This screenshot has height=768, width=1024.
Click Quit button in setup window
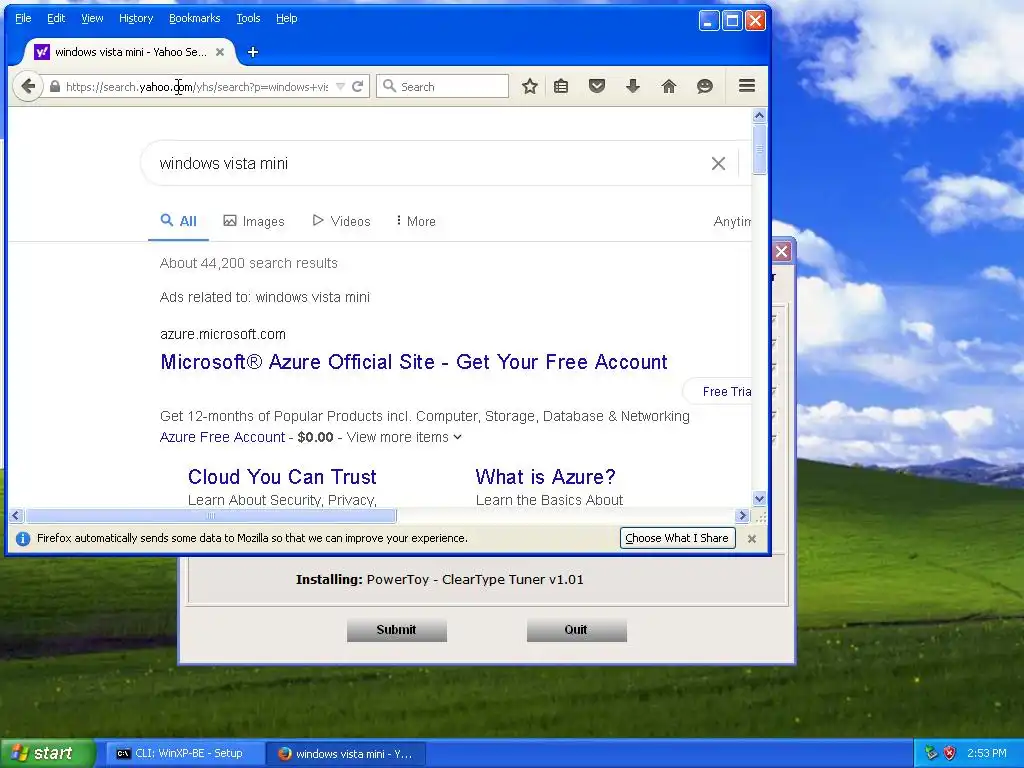[x=577, y=630]
